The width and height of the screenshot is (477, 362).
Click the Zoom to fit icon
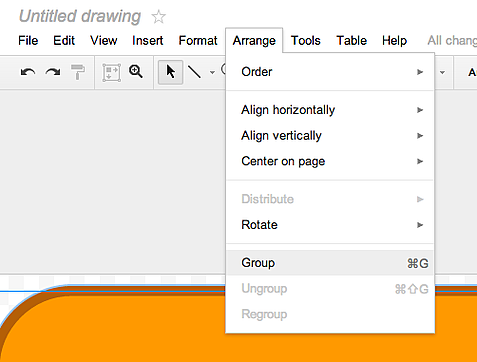click(x=111, y=73)
